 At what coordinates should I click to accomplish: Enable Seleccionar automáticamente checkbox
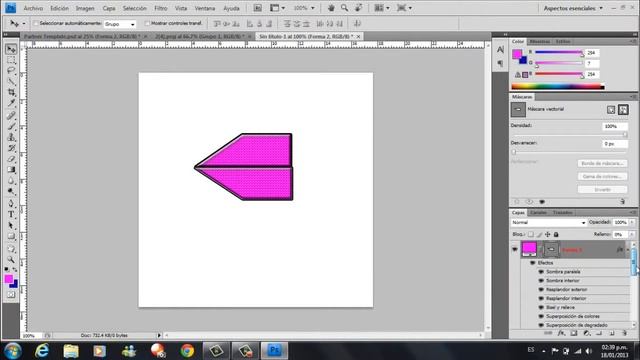(x=36, y=24)
